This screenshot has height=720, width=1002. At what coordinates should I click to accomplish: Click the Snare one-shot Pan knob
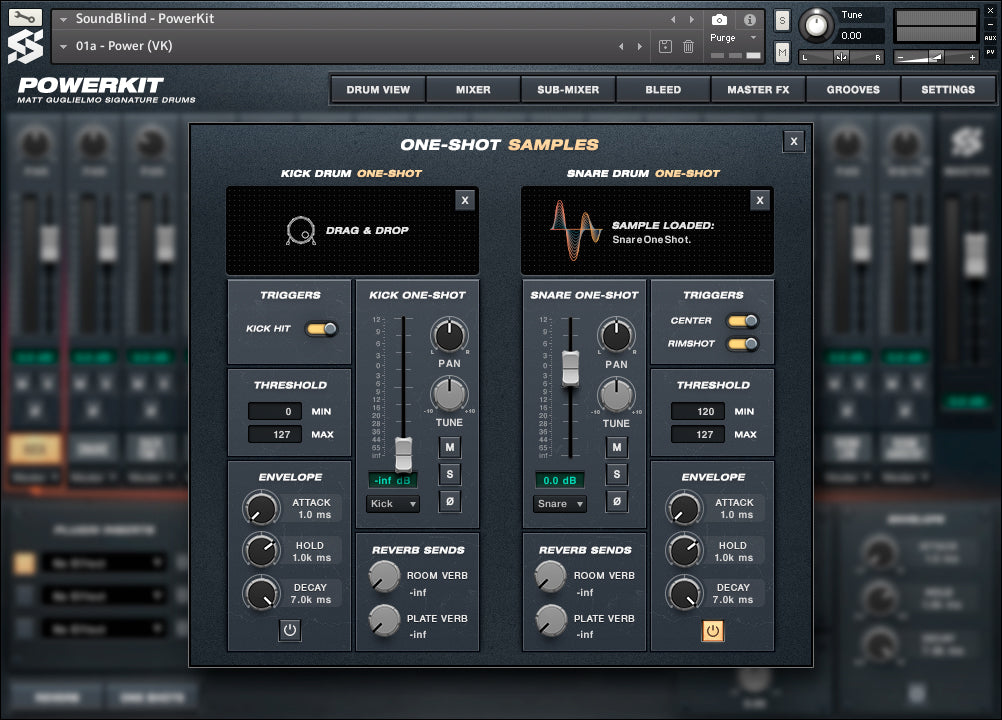(x=616, y=335)
